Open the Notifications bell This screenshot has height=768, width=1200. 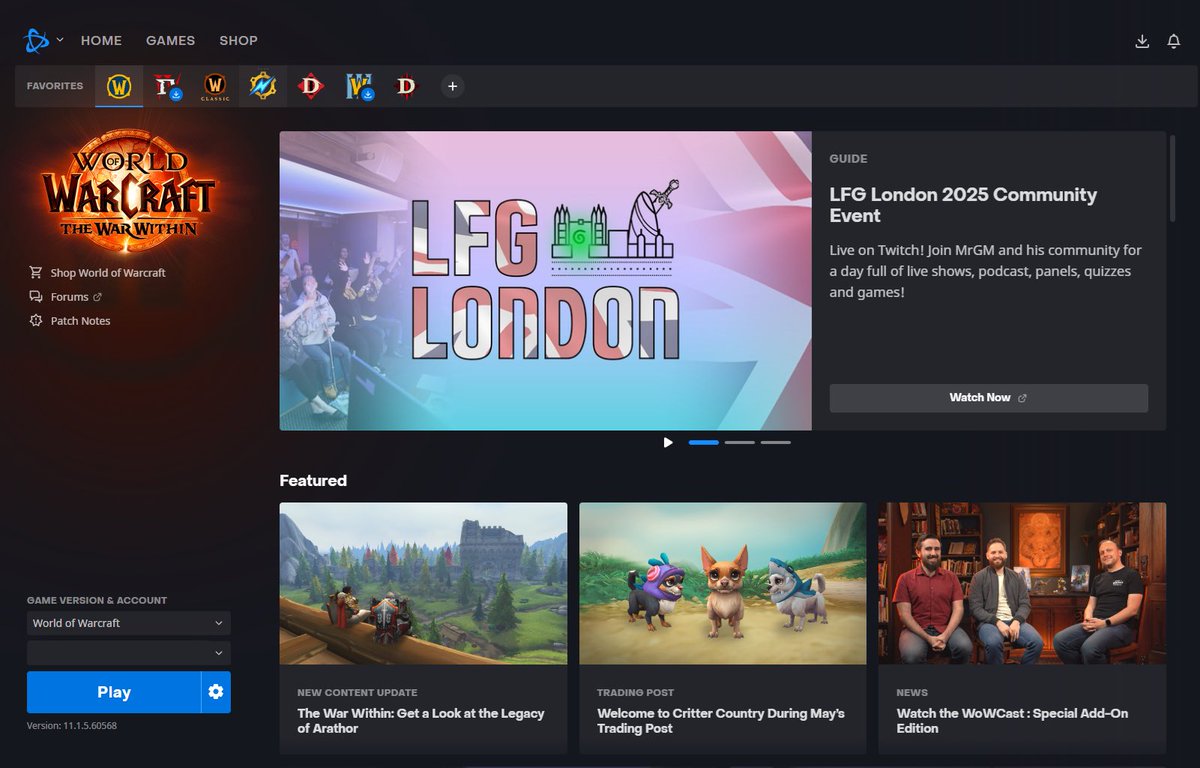pyautogui.click(x=1174, y=40)
